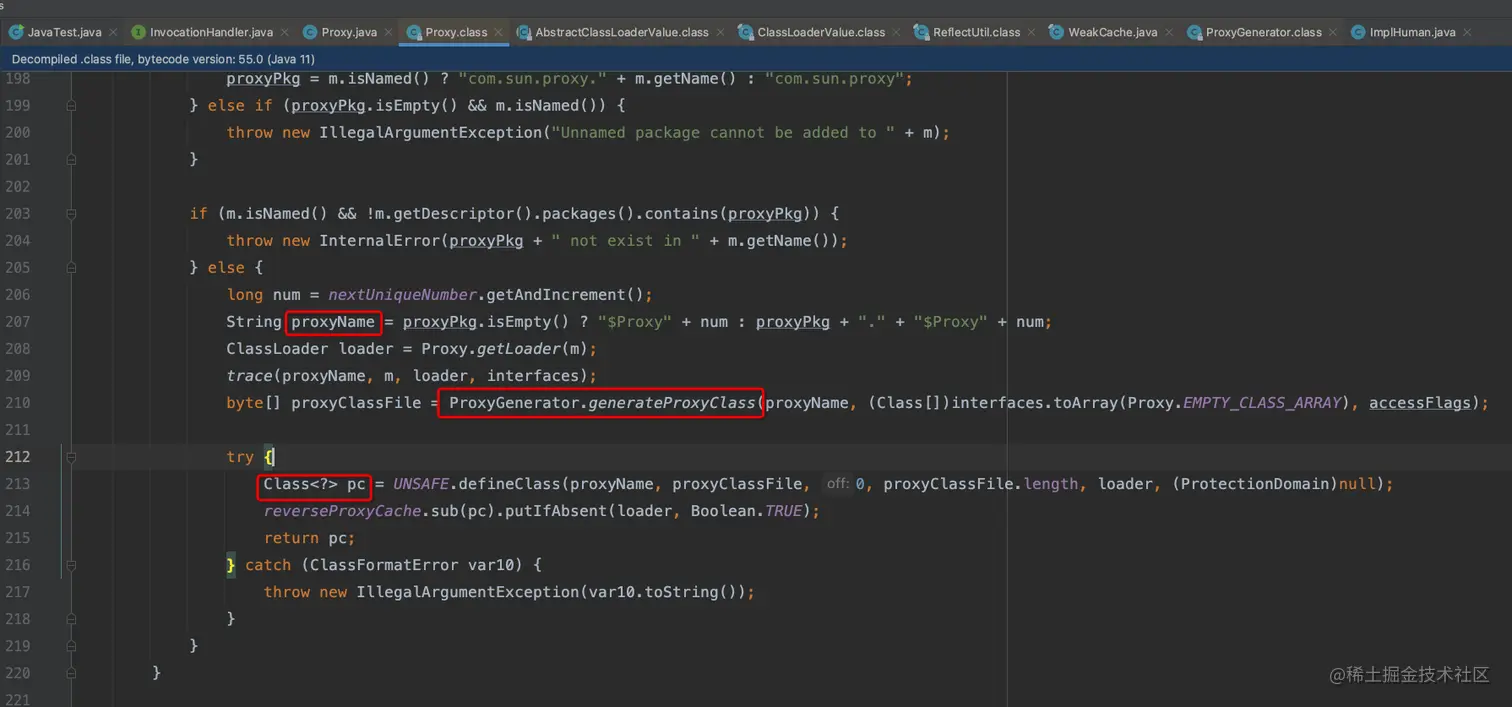Collapse the else block at line 205
Viewport: 1512px width, 707px height.
click(71, 267)
